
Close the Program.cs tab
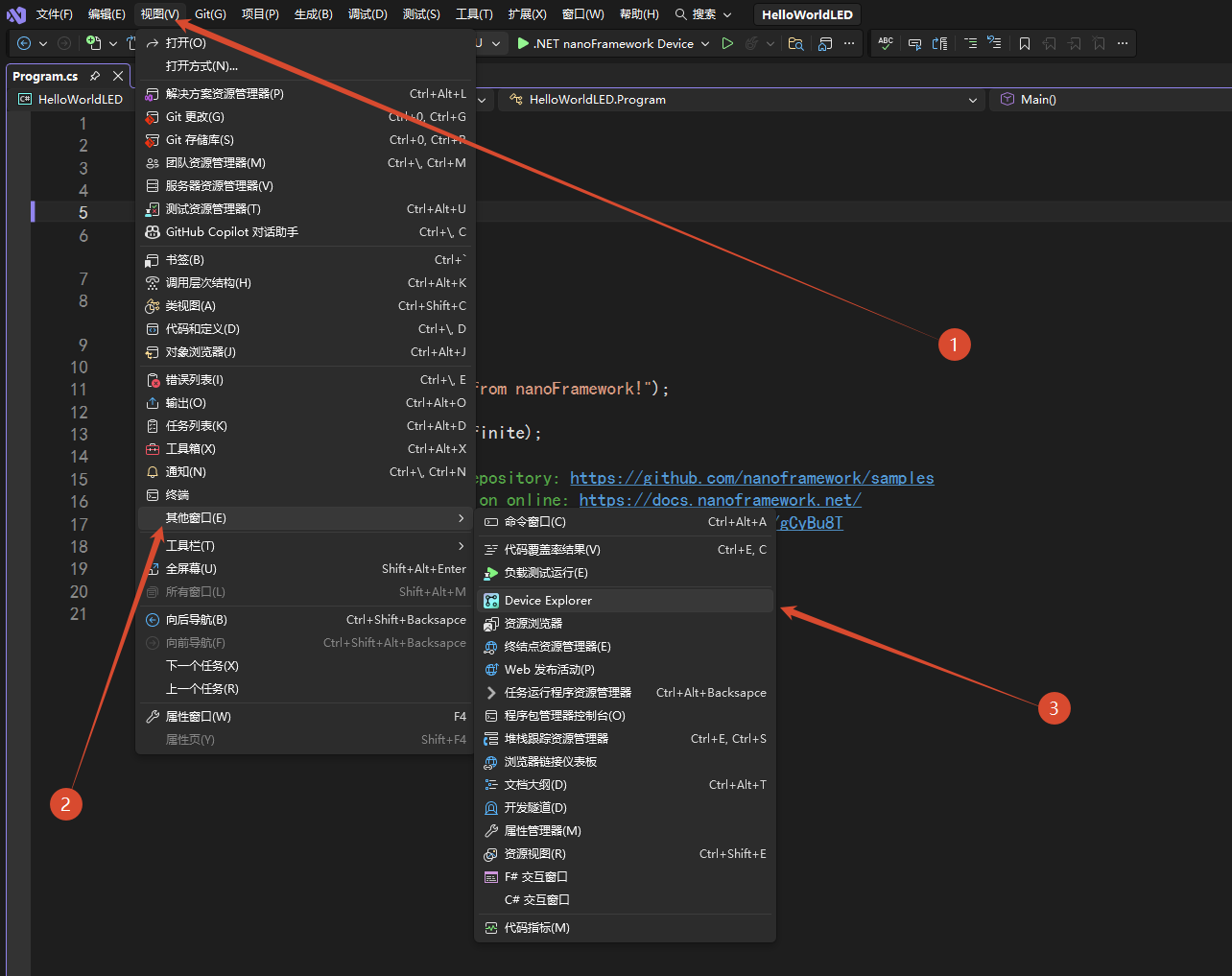(x=118, y=76)
